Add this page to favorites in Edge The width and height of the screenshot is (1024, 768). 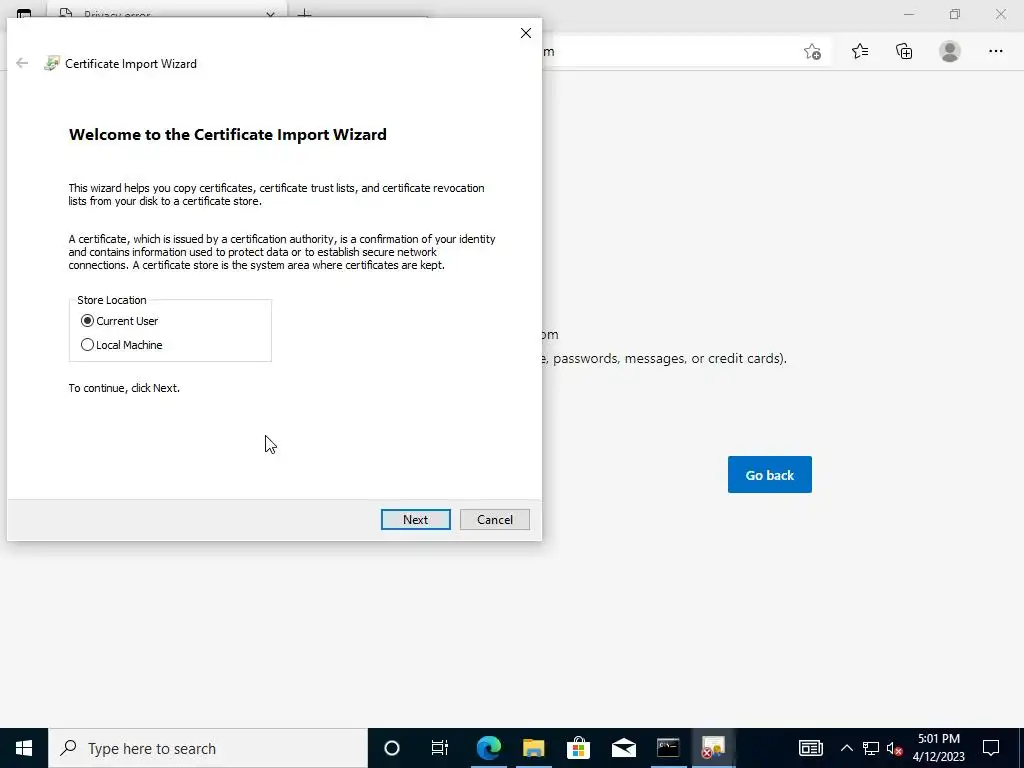click(812, 52)
